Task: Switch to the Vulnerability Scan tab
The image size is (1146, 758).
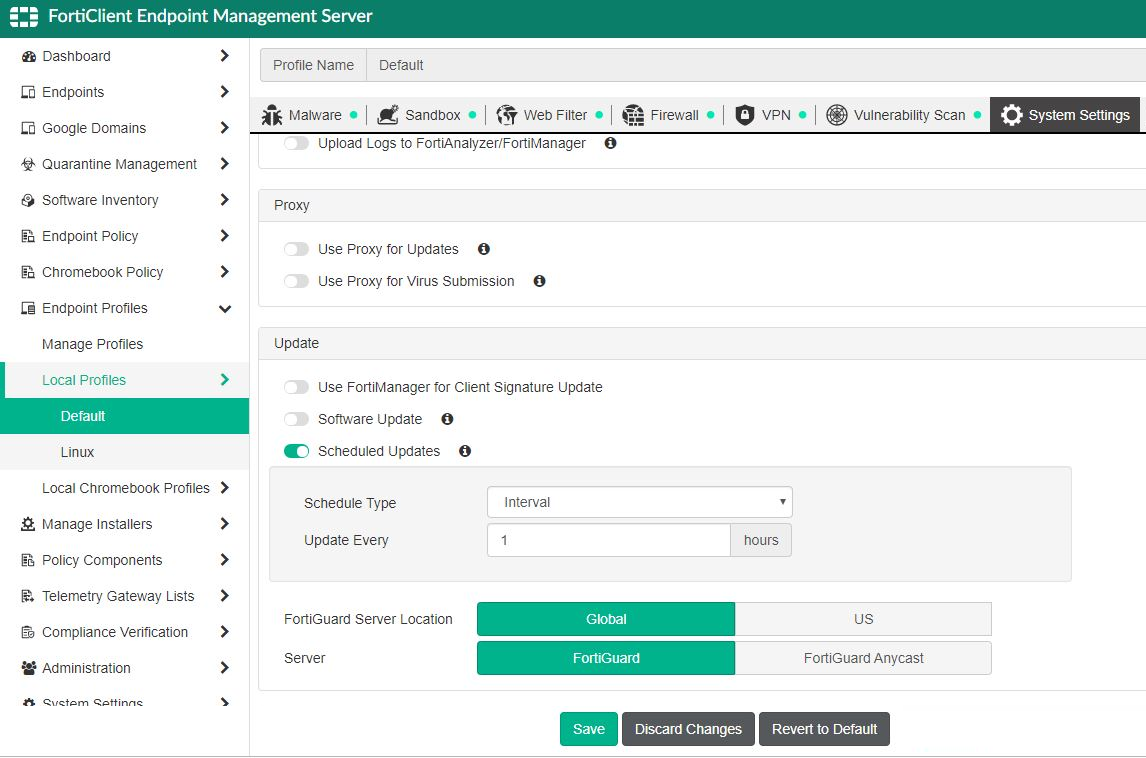Action: 903,115
